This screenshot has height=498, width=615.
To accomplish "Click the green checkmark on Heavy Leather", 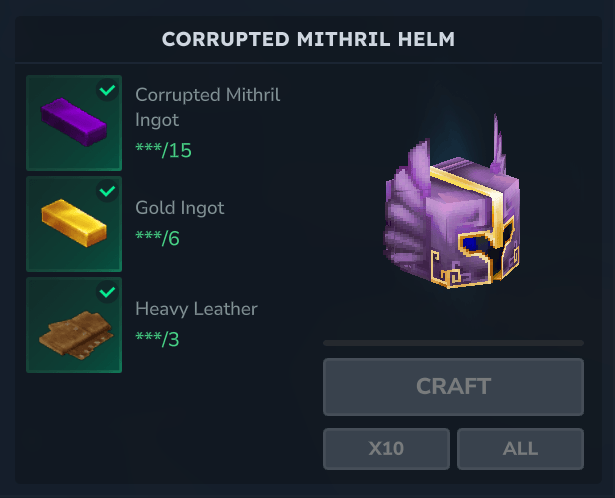I will [107, 292].
